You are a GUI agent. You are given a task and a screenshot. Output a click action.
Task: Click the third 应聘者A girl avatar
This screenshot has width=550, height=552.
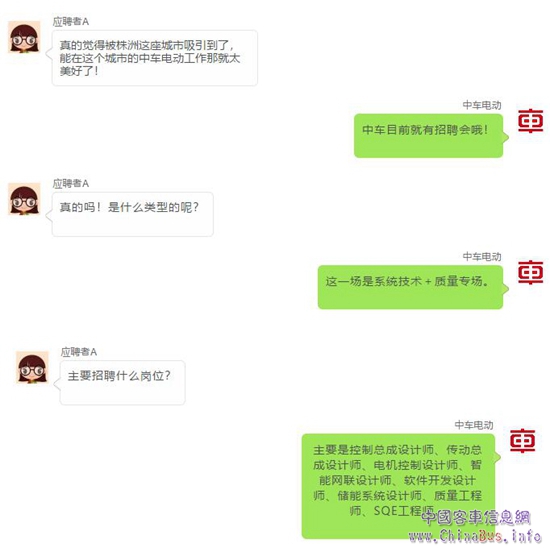(32, 367)
